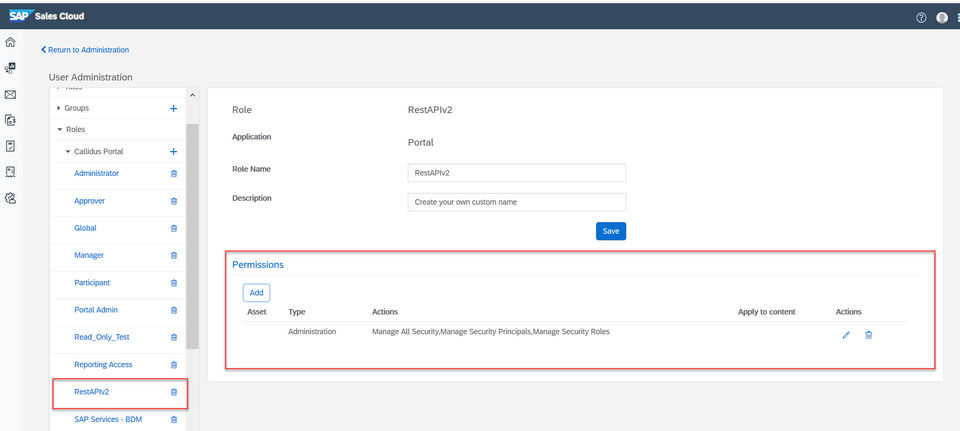Click the Home icon in left sidebar

coord(10,42)
